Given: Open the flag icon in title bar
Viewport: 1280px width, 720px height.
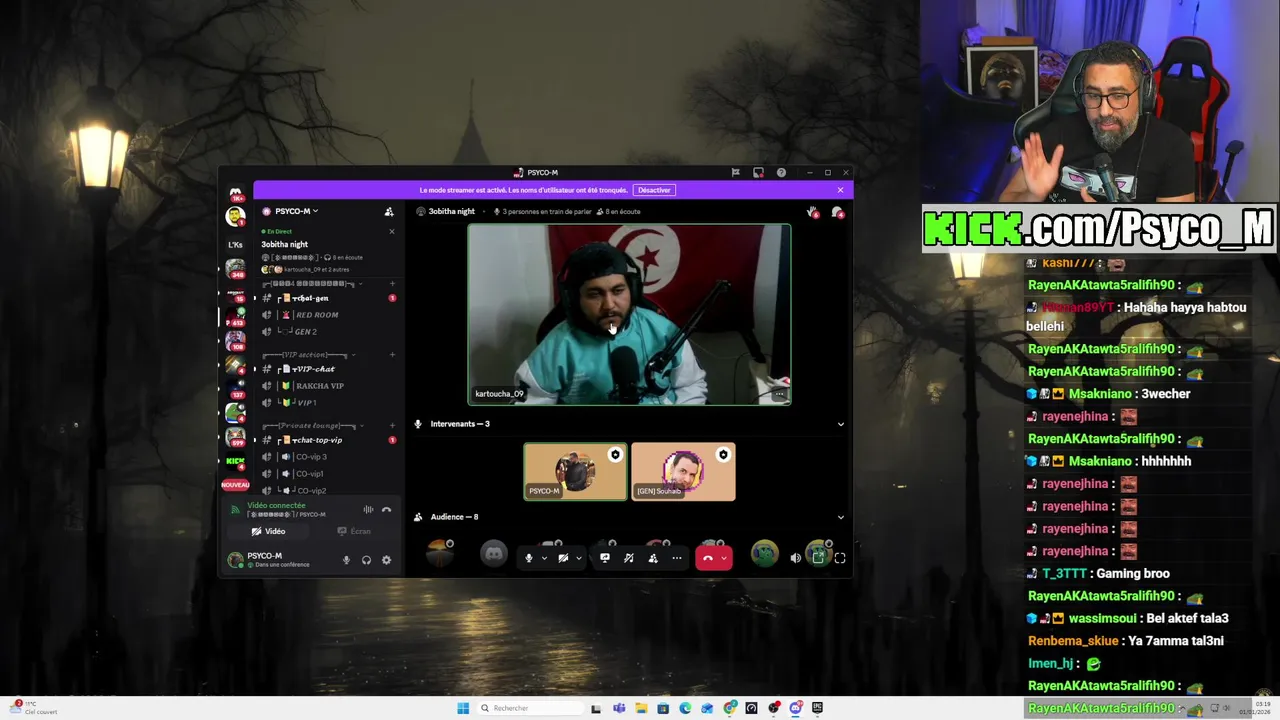Looking at the screenshot, I should [x=736, y=173].
